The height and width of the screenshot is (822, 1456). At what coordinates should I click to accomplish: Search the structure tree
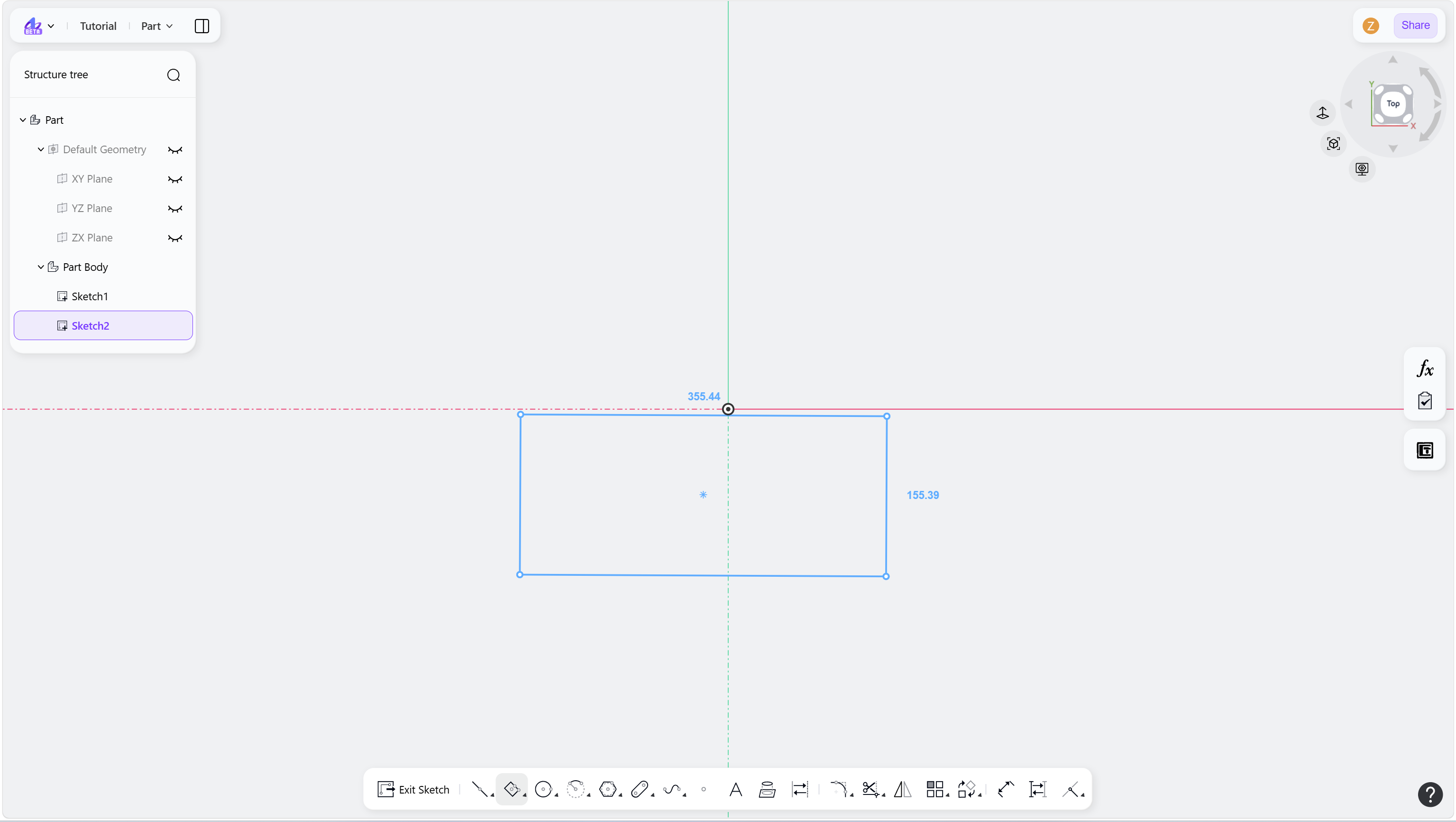tap(174, 74)
